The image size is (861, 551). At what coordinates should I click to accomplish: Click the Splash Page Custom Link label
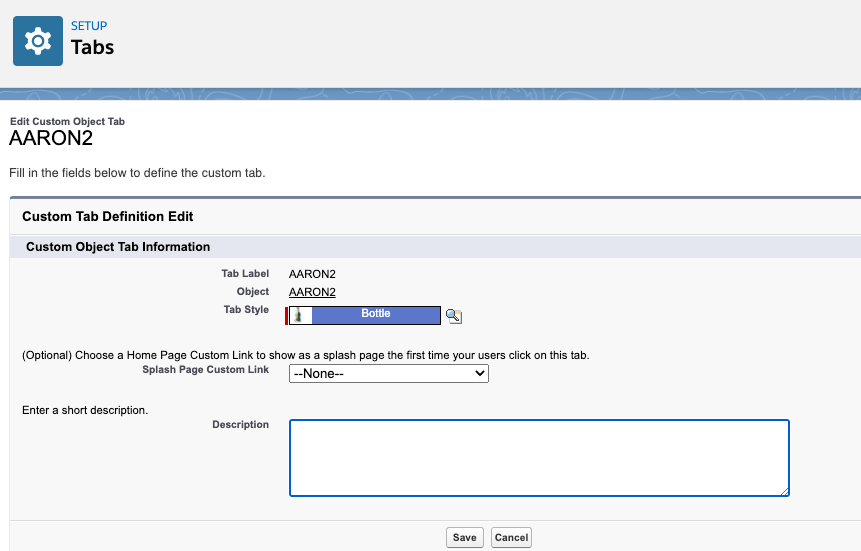pyautogui.click(x=205, y=370)
